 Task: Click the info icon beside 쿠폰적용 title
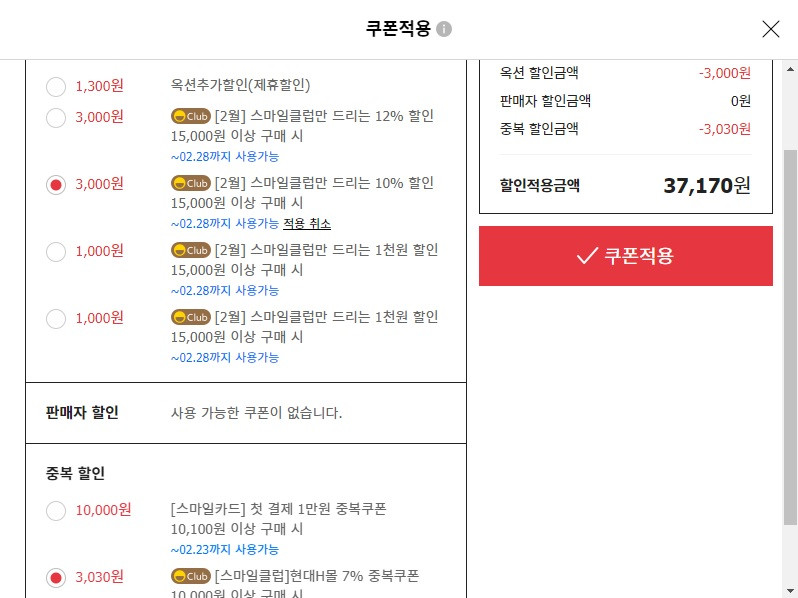444,29
